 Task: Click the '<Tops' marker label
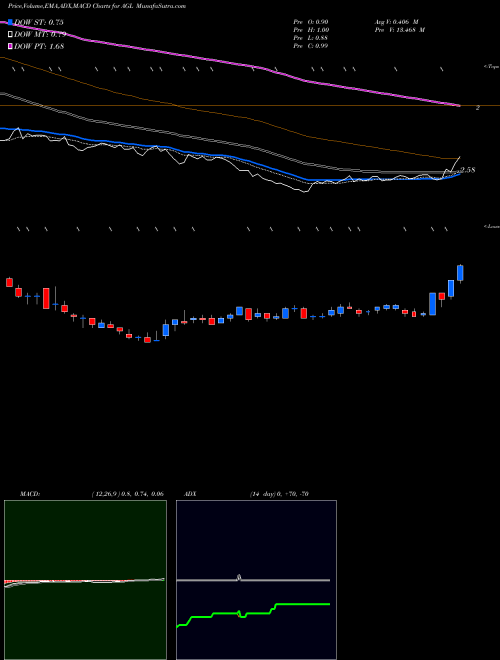click(x=492, y=67)
